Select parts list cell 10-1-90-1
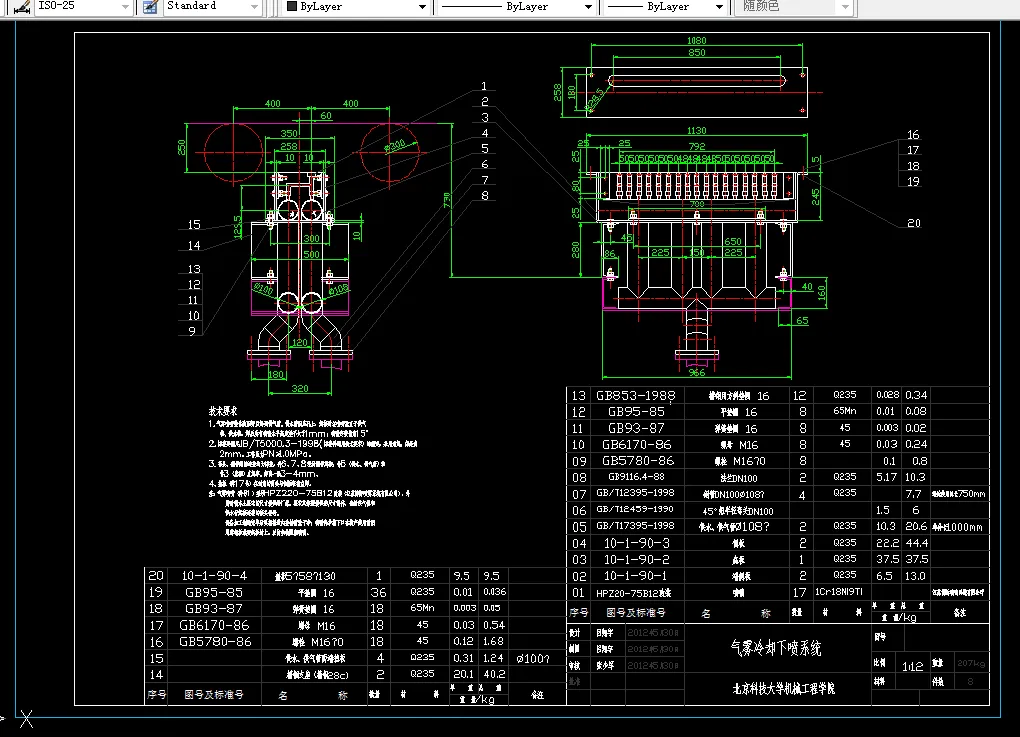1020x737 pixels. 636,576
